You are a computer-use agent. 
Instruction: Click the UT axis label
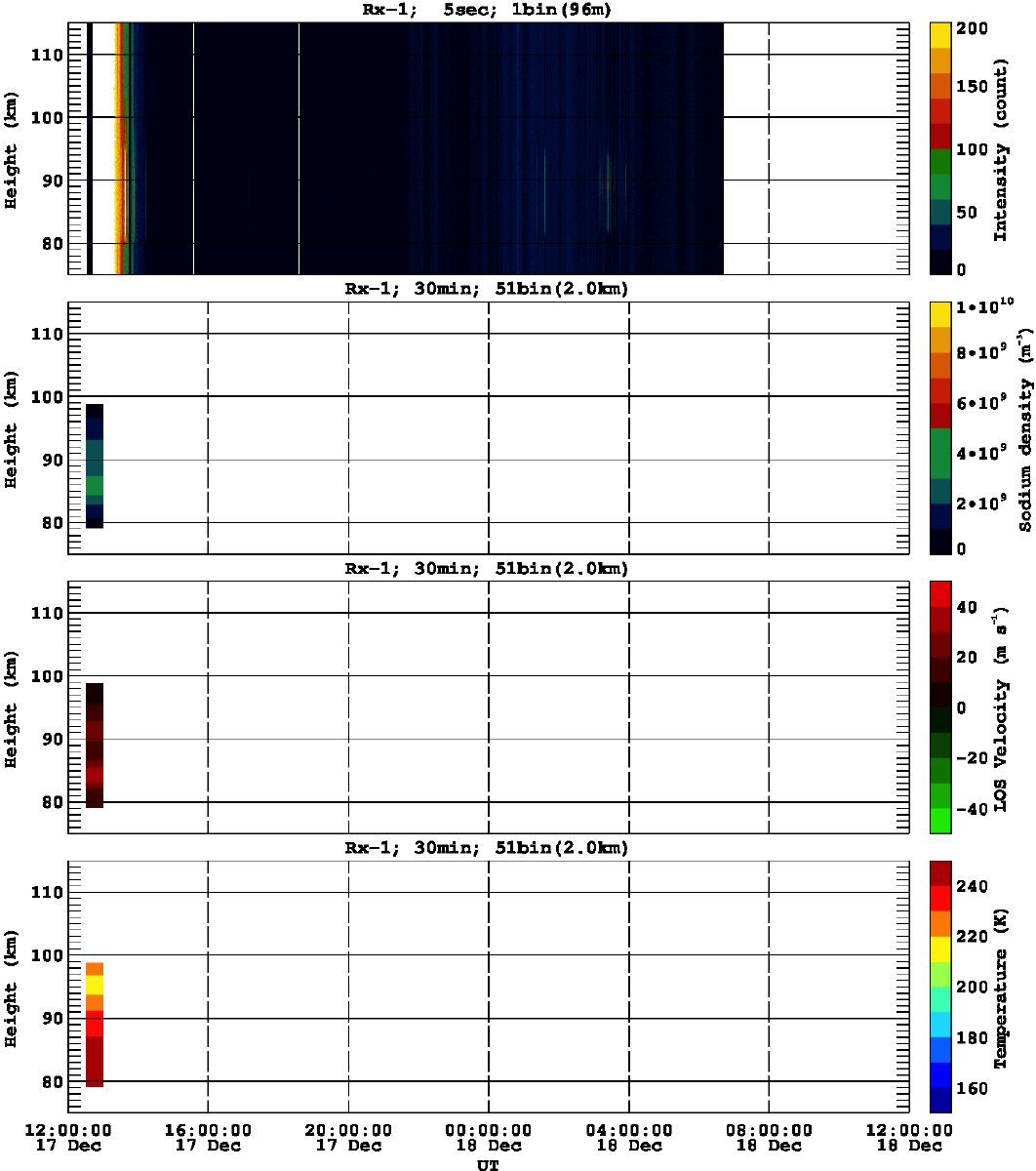[x=488, y=1164]
